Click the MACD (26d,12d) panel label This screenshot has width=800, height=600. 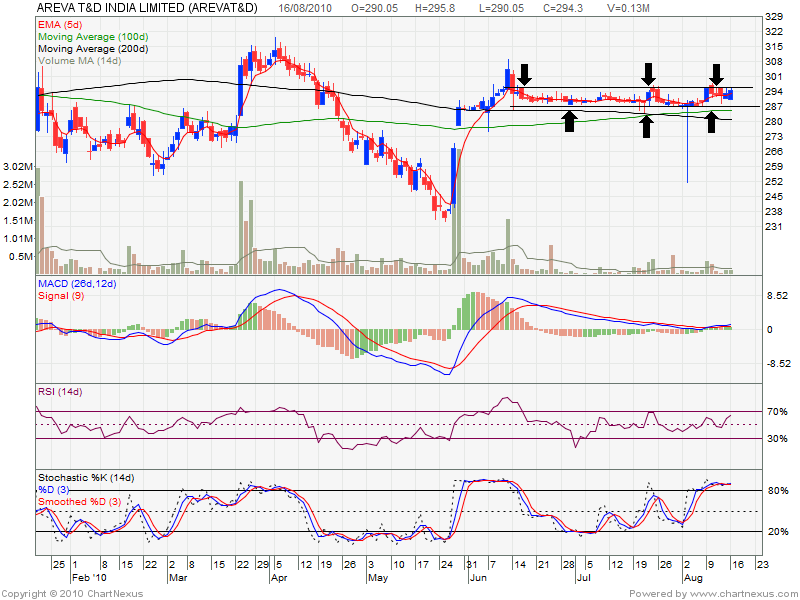[x=76, y=285]
